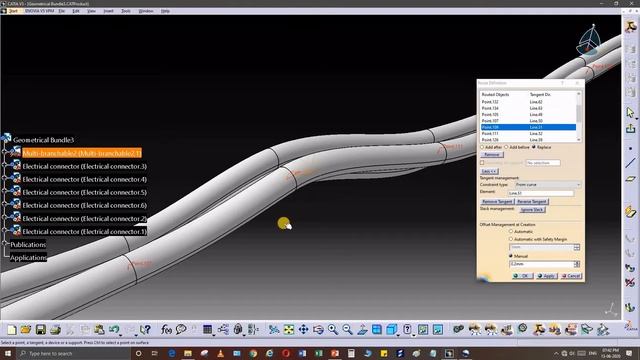640x360 pixels.
Task: Click the What's This help icon
Action: pos(145,329)
